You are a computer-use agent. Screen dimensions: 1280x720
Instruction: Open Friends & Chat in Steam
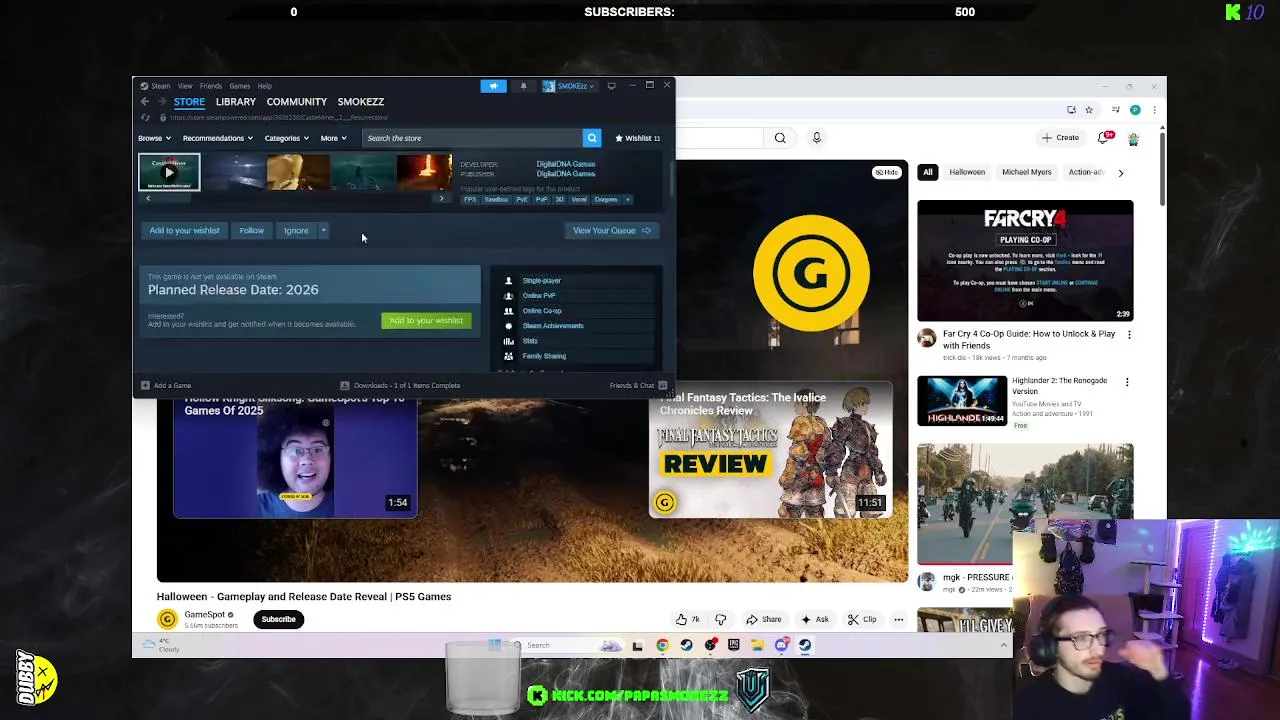[x=637, y=385]
